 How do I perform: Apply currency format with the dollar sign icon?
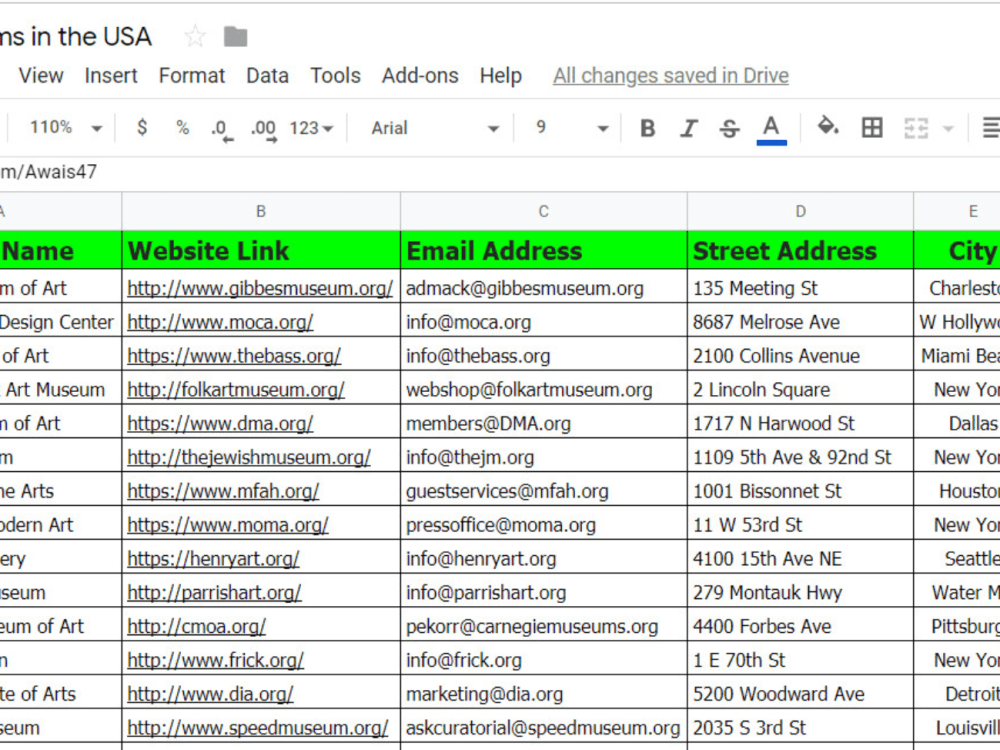141,128
